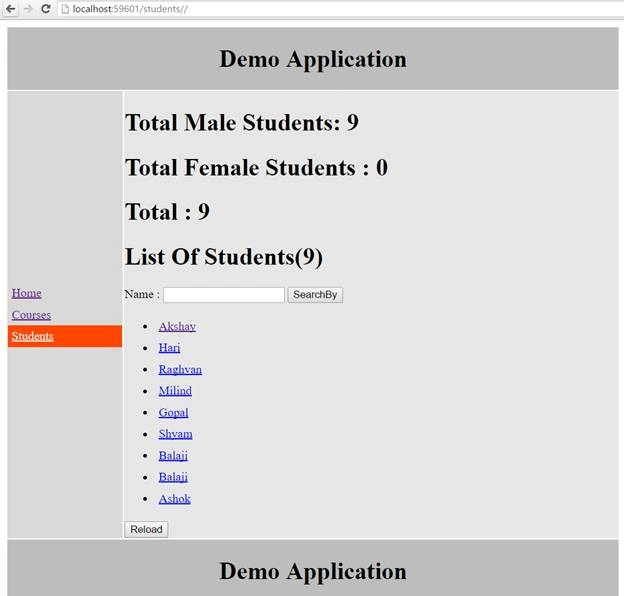This screenshot has height=596, width=624.
Task: Click the SearchBy button
Action: click(x=315, y=295)
